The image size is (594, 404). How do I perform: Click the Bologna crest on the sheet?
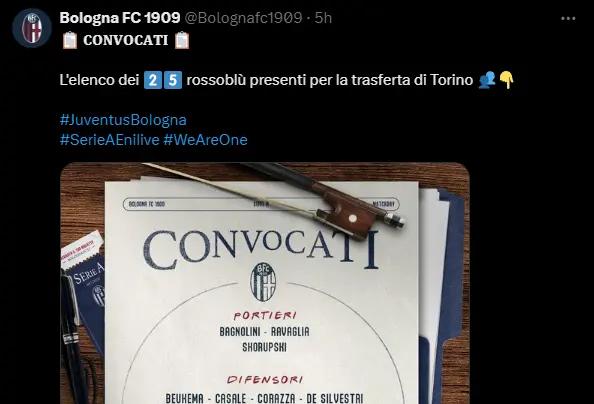click(263, 282)
